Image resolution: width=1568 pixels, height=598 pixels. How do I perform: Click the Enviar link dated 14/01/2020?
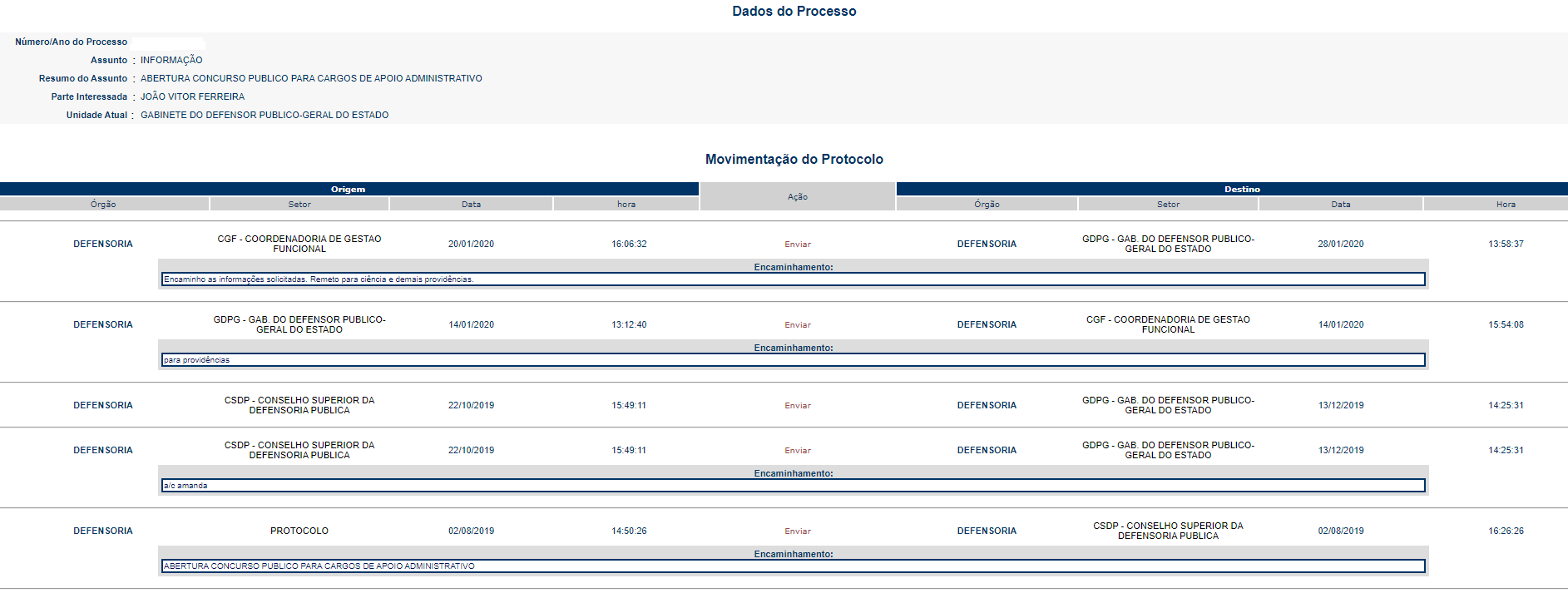pos(797,324)
